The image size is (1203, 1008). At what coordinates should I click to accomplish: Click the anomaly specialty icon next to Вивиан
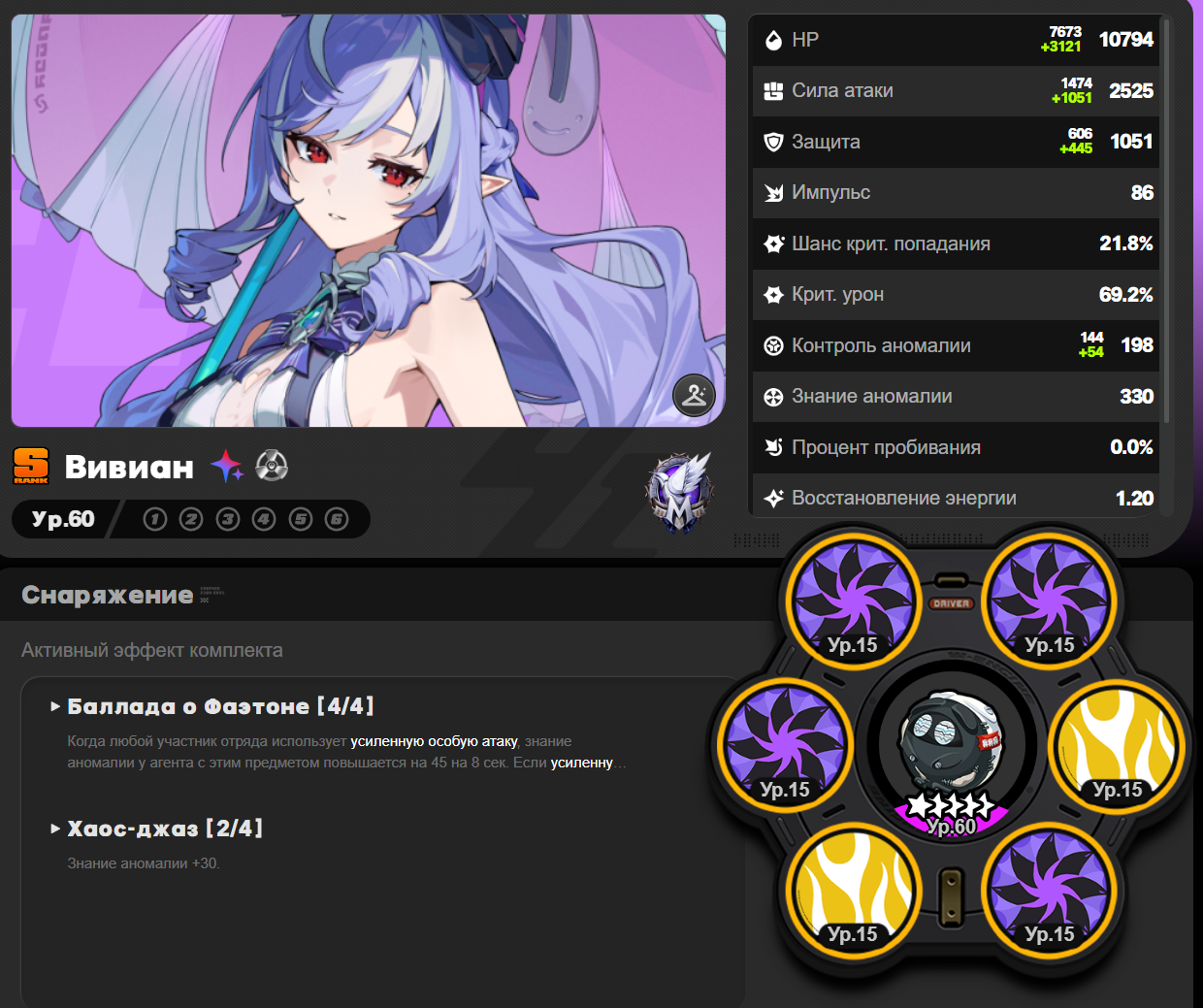coord(272,467)
